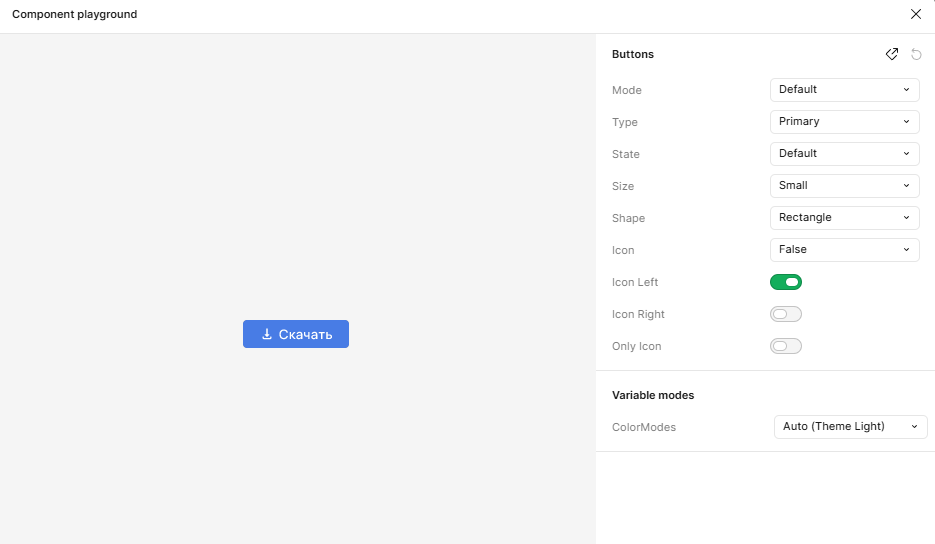Turn off the Icon Left toggle
The height and width of the screenshot is (544, 935).
785,282
